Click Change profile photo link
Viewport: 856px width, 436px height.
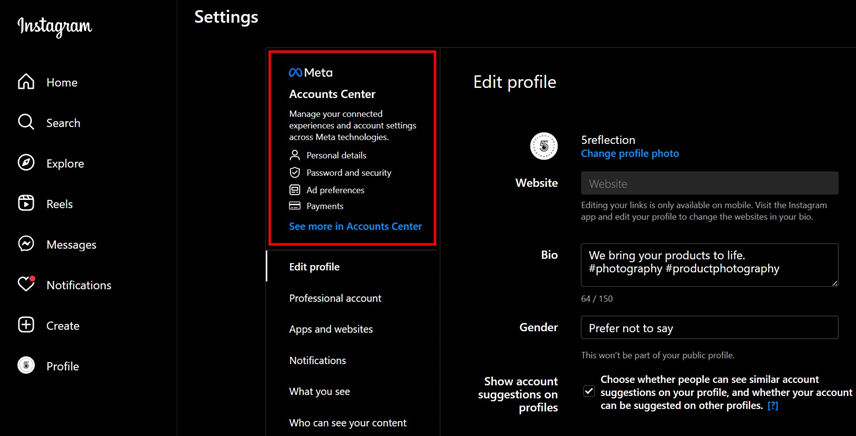630,153
